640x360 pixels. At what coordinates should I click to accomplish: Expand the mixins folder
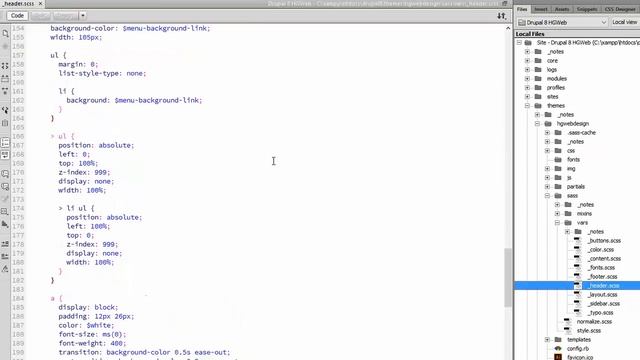click(x=557, y=213)
